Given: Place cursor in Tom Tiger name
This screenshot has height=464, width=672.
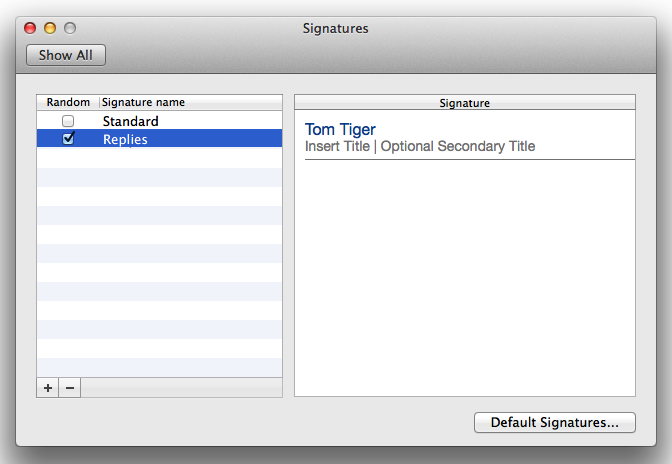Looking at the screenshot, I should coord(340,129).
